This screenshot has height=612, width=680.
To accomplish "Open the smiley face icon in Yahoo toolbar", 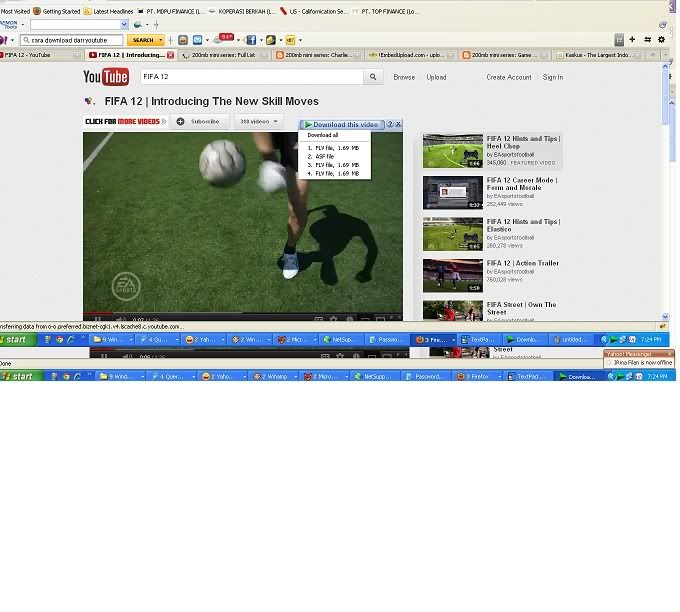I will (183, 40).
